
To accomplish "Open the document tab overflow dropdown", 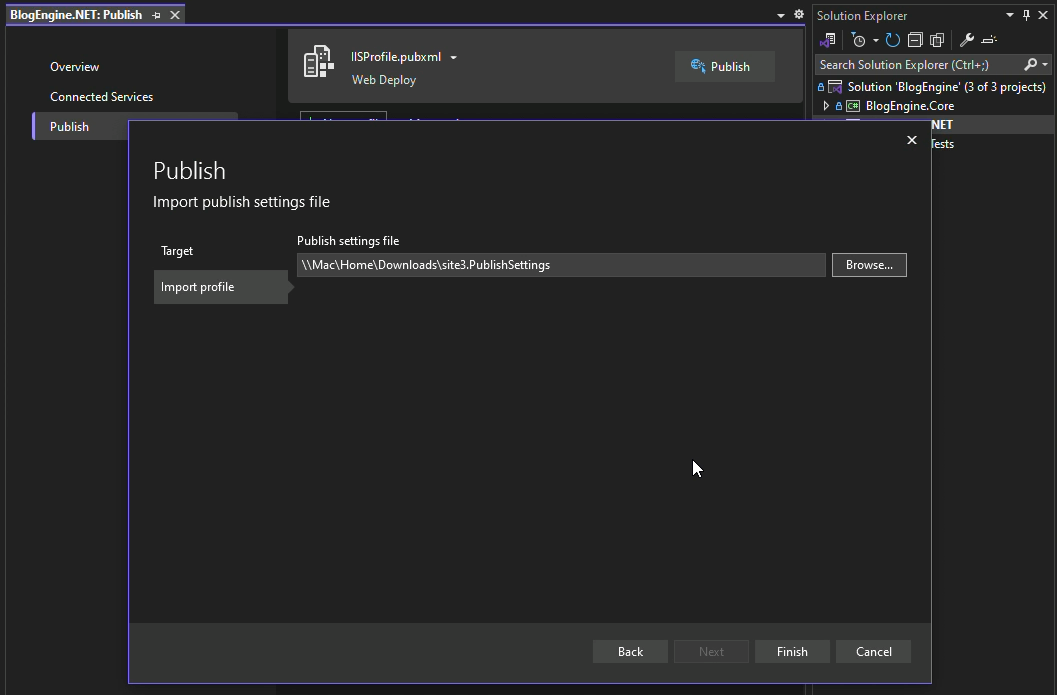I will (781, 15).
